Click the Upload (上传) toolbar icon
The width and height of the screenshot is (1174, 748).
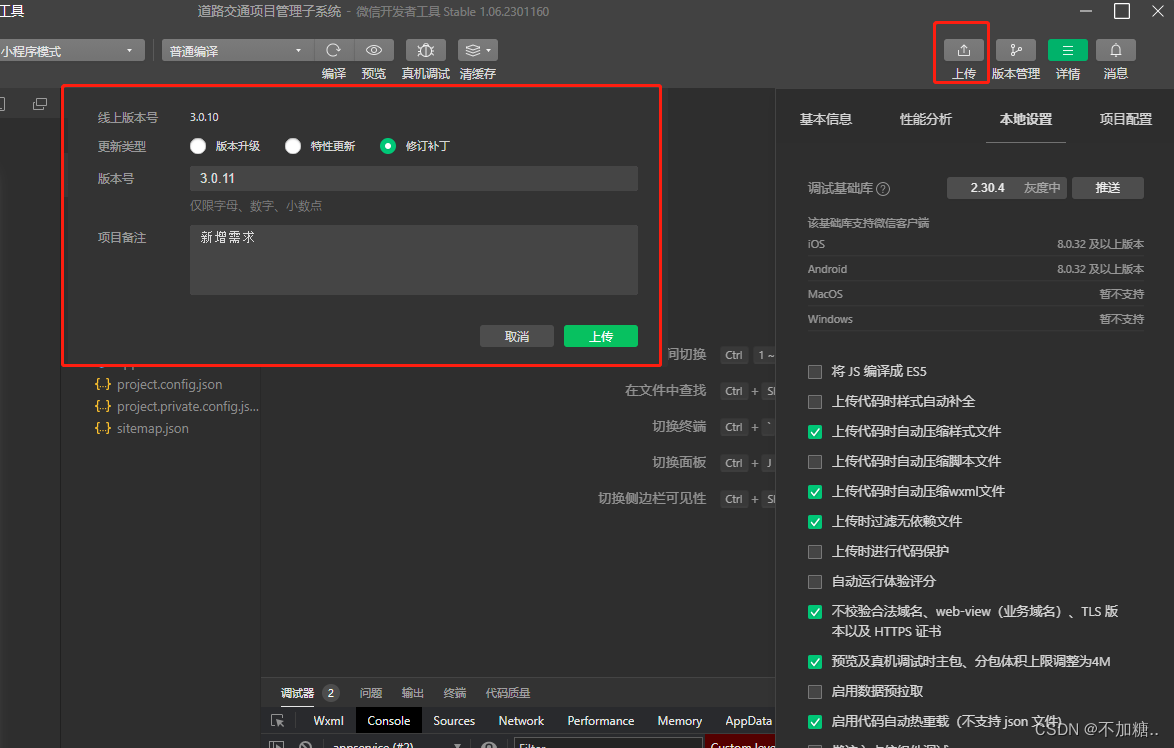tap(963, 51)
